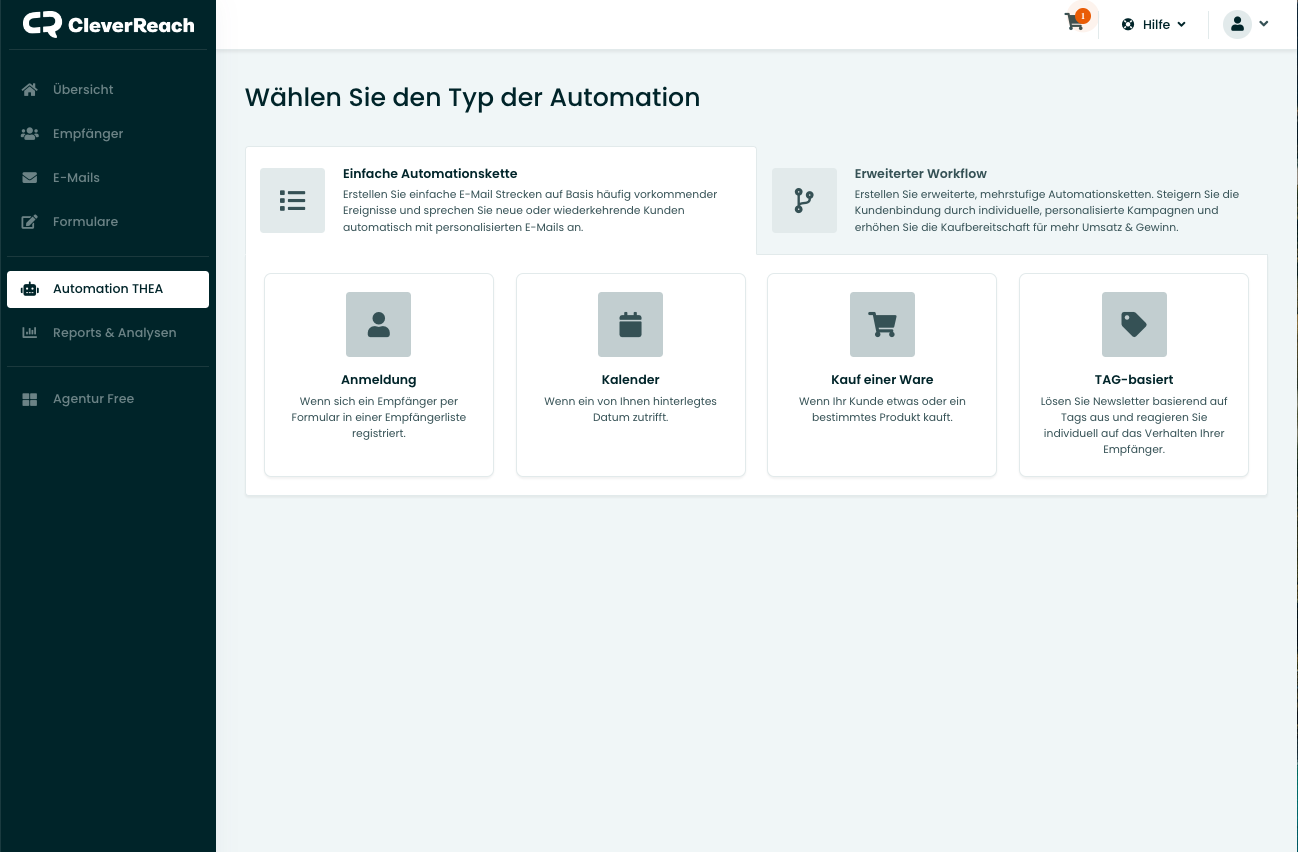The image size is (1298, 852).
Task: Choose the TAG-basiert automation title
Action: 1133,380
